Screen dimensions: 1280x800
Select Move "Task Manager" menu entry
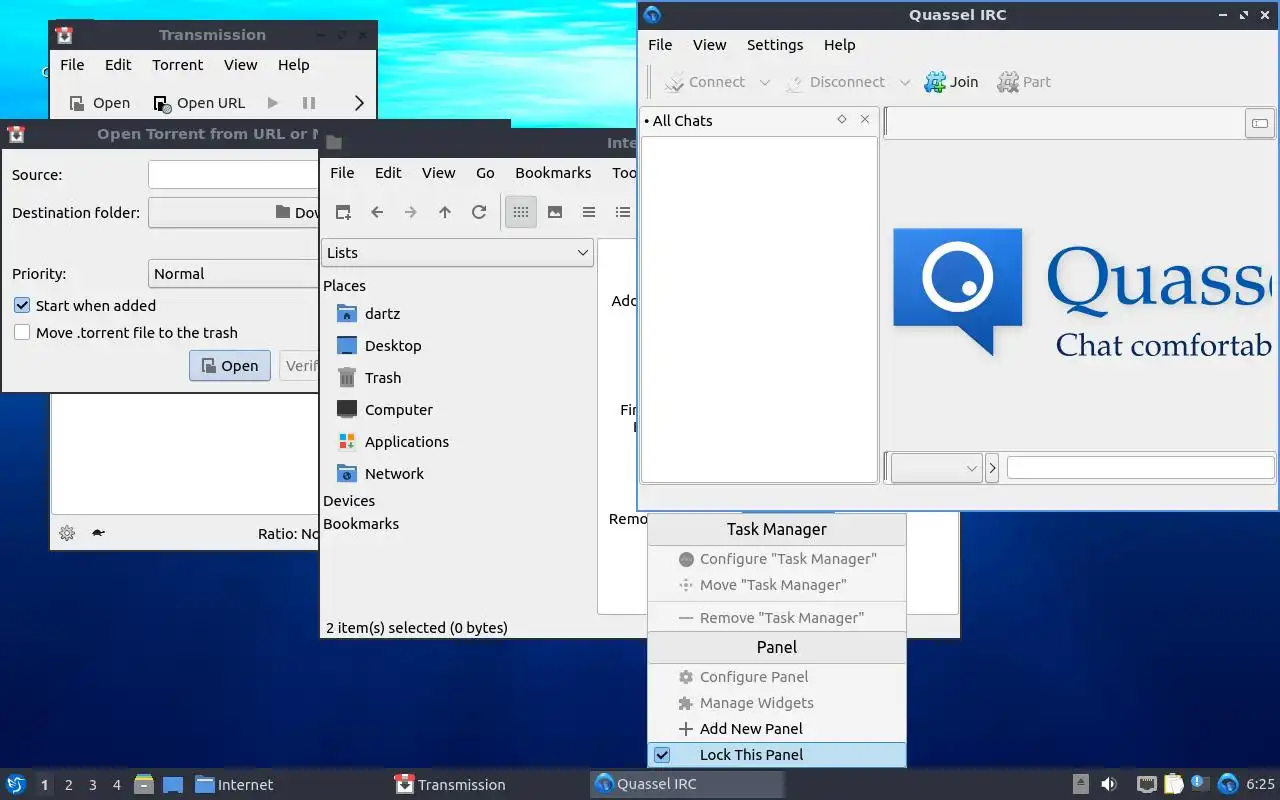777,585
